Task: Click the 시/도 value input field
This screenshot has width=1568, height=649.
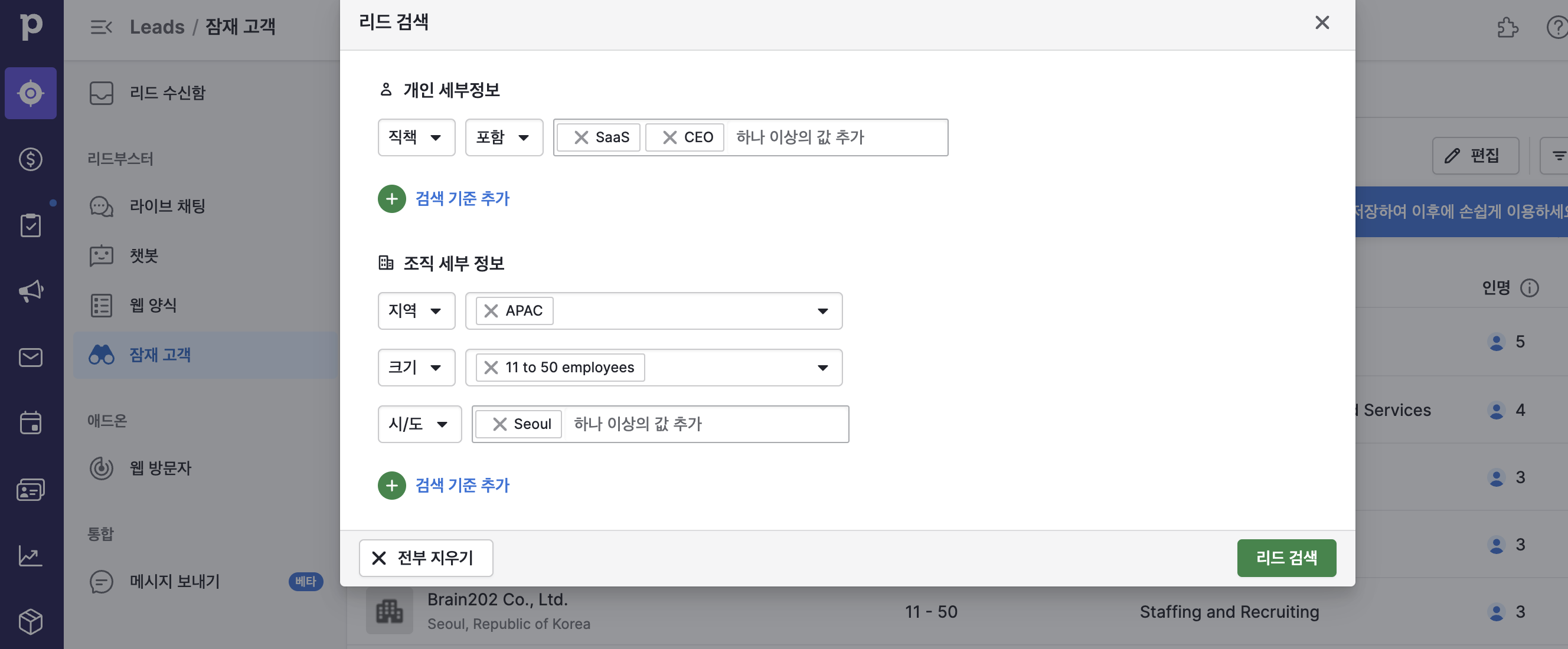Action: [700, 424]
